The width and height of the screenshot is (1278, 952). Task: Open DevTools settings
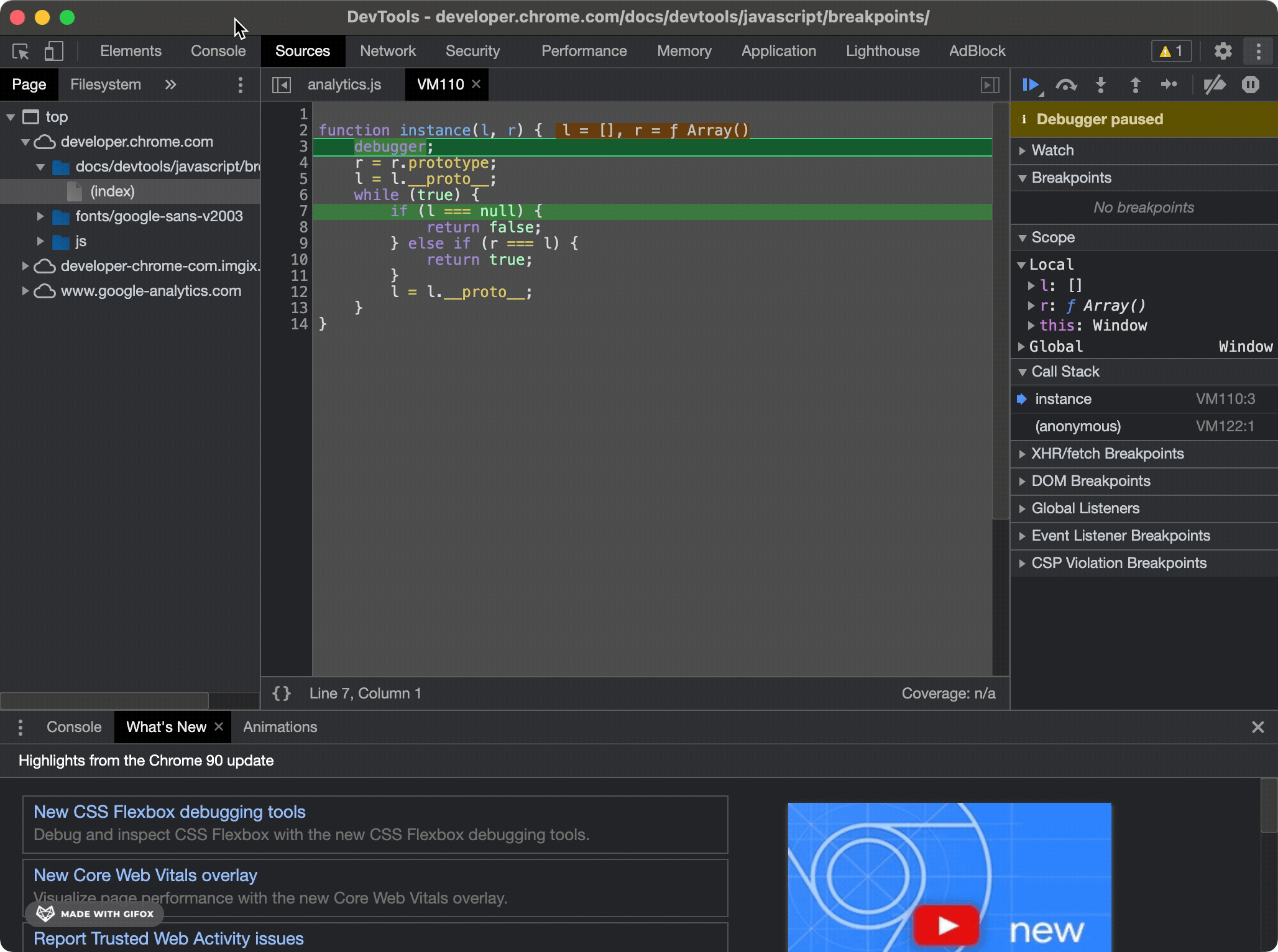1223,51
